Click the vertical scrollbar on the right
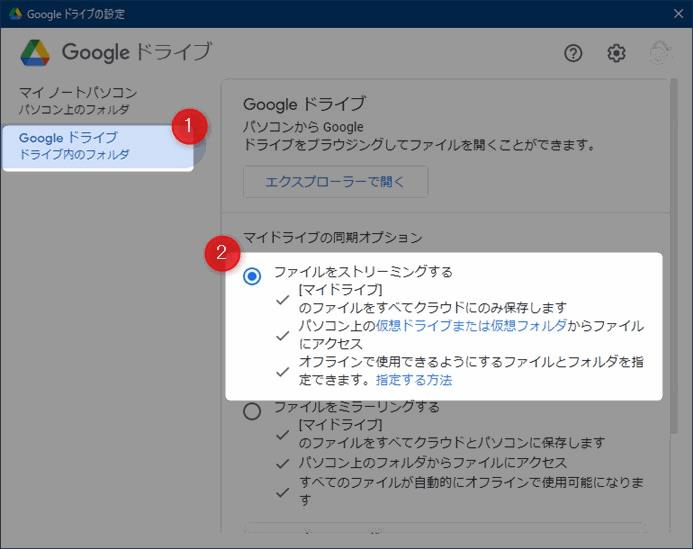Screen dimensions: 693x549 coord(674,256)
